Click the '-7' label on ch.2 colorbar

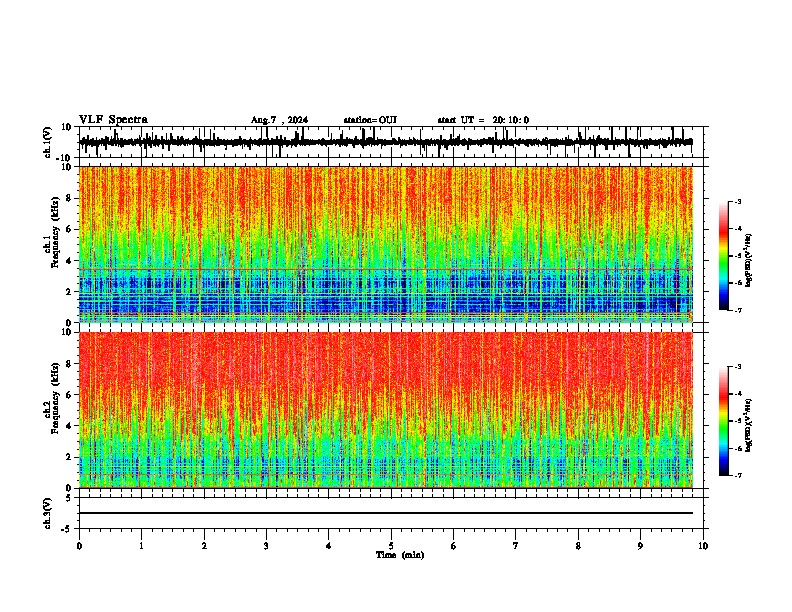[737, 475]
